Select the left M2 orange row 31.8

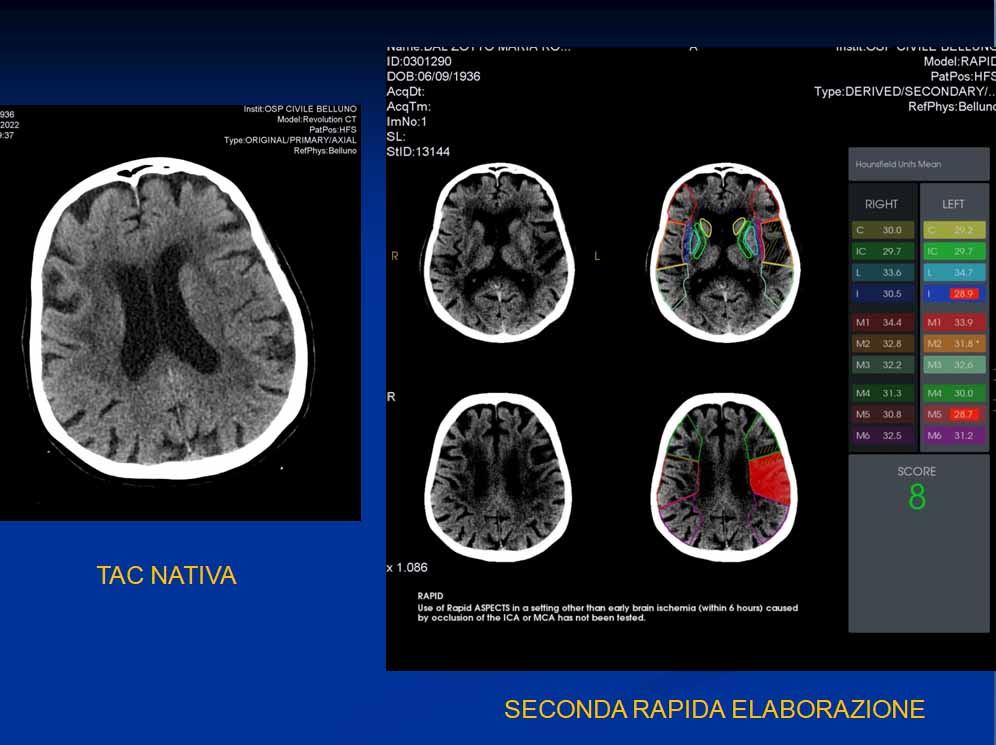click(954, 344)
